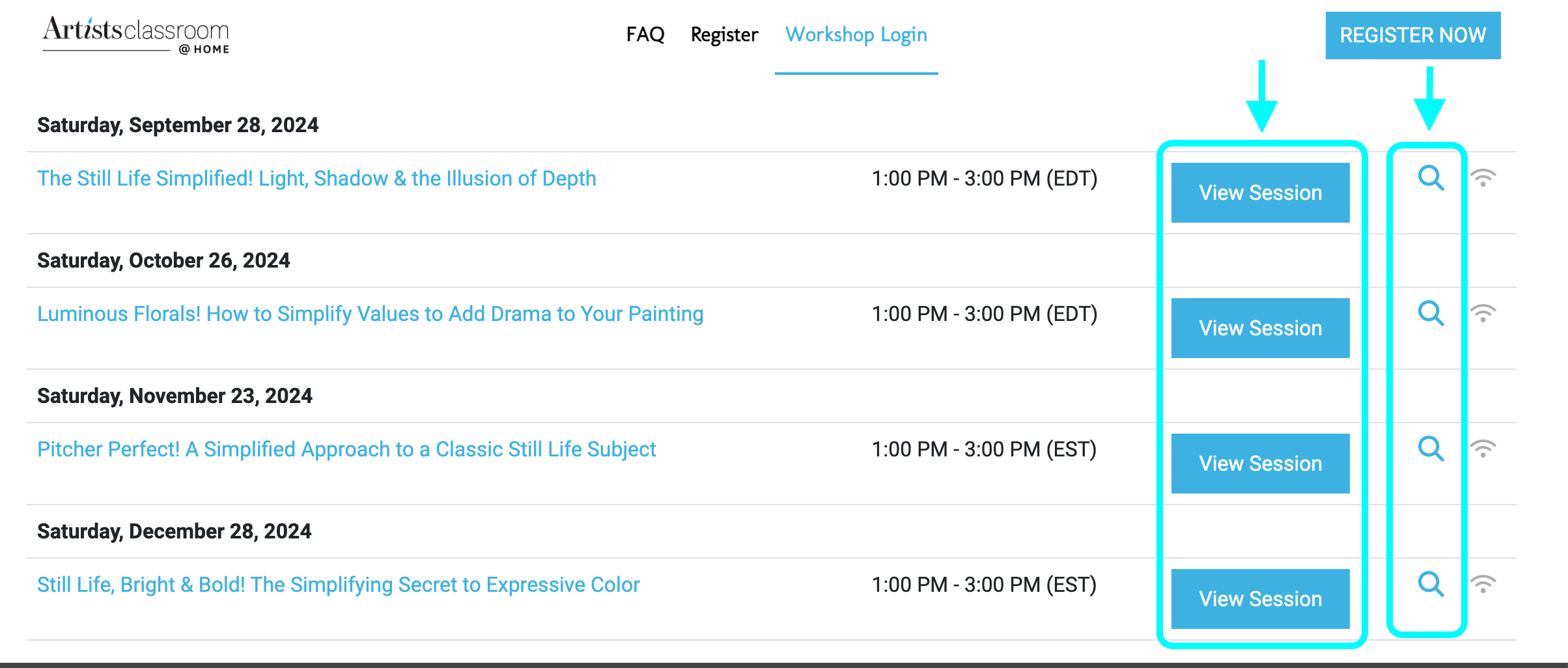Click the wifi icon on the October 26 session
Screen dimensions: 1568x668
point(1483,313)
